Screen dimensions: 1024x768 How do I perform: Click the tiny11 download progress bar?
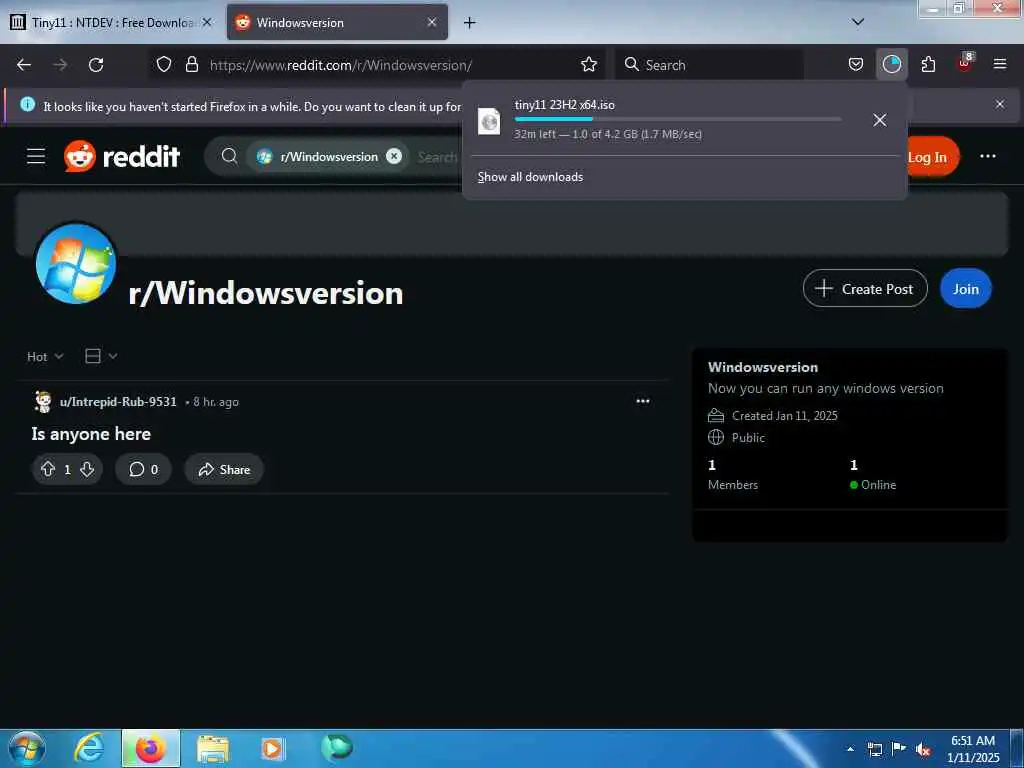tap(677, 119)
